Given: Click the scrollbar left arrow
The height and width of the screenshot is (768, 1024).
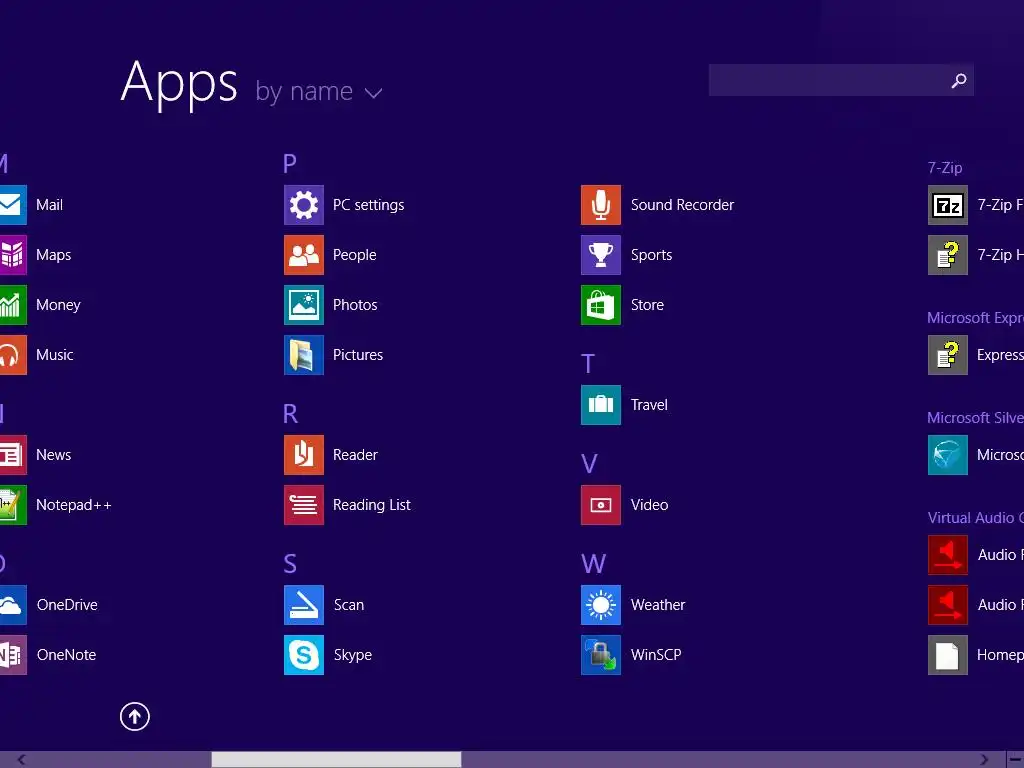Looking at the screenshot, I should [x=22, y=759].
